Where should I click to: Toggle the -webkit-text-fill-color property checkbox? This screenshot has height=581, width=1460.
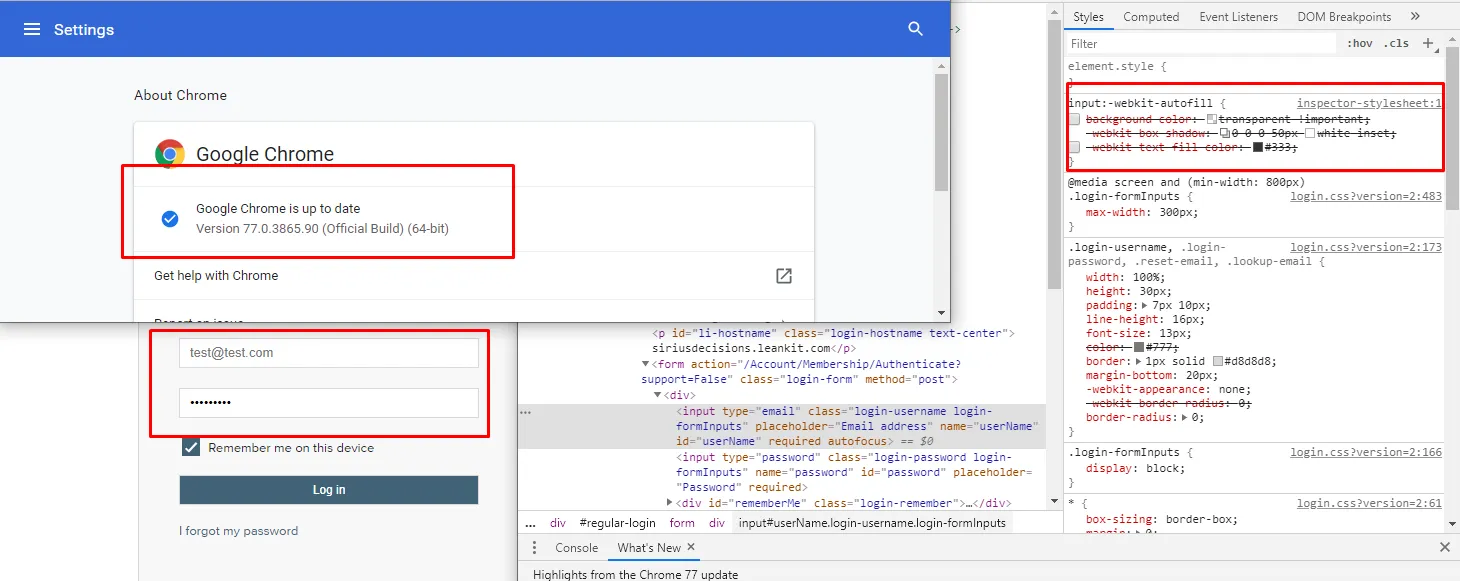1074,147
